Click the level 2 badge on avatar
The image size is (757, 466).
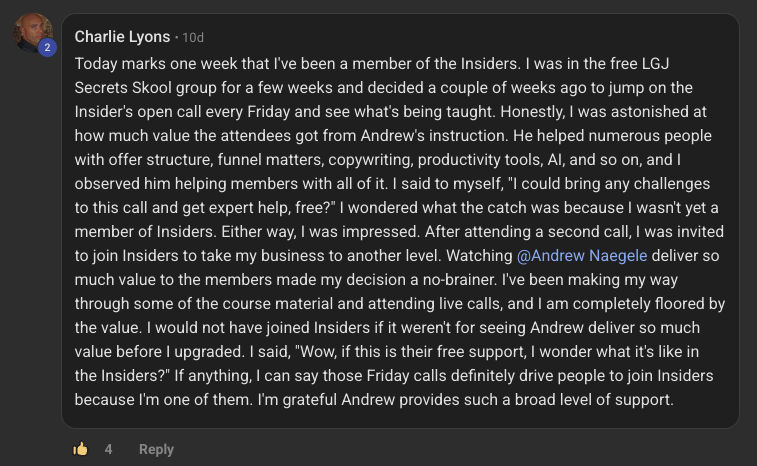pyautogui.click(x=46, y=47)
